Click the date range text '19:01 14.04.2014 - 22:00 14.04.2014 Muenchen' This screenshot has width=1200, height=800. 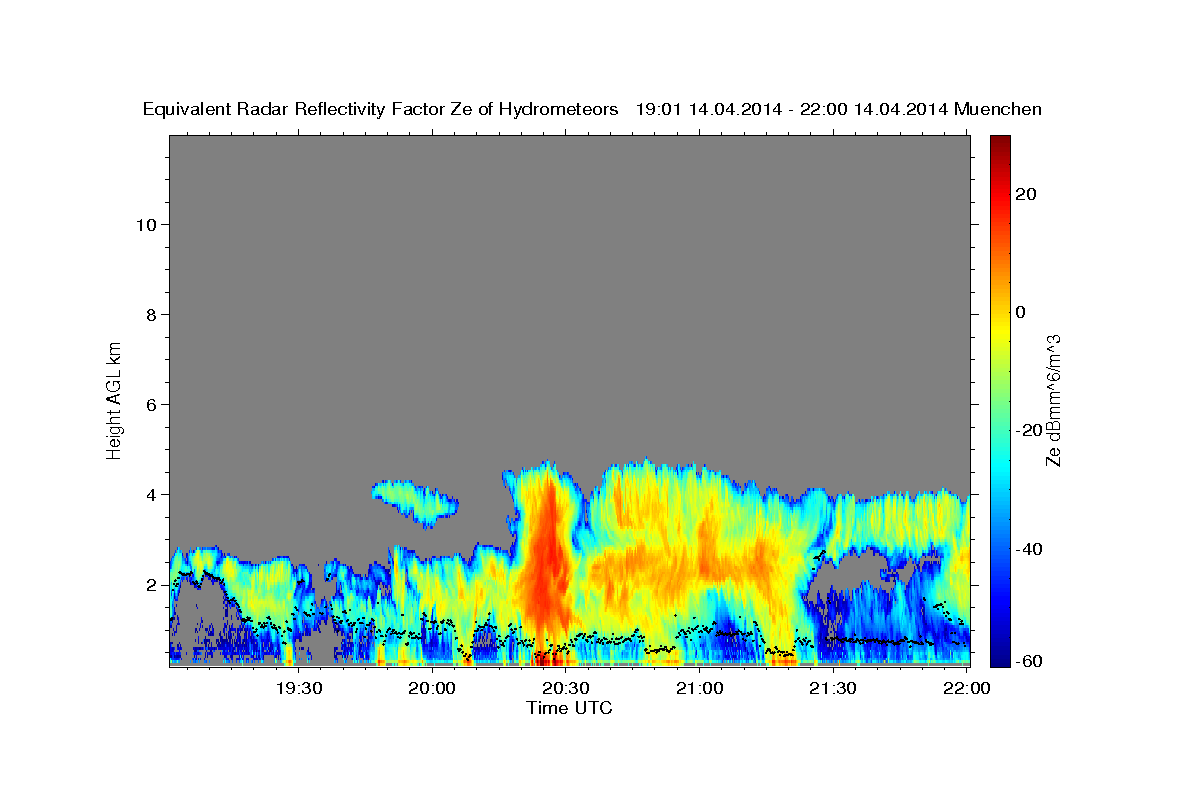pyautogui.click(x=839, y=109)
